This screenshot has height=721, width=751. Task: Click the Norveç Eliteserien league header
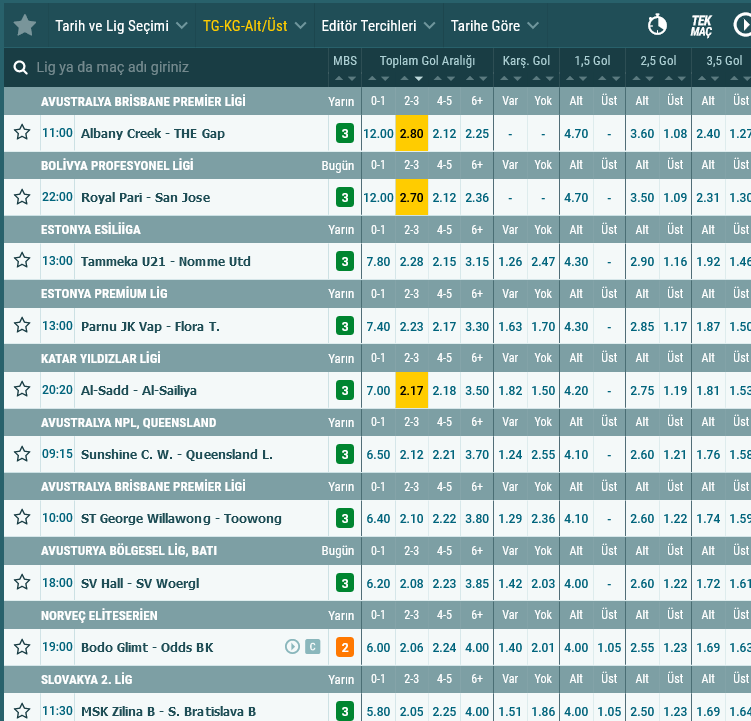click(99, 615)
